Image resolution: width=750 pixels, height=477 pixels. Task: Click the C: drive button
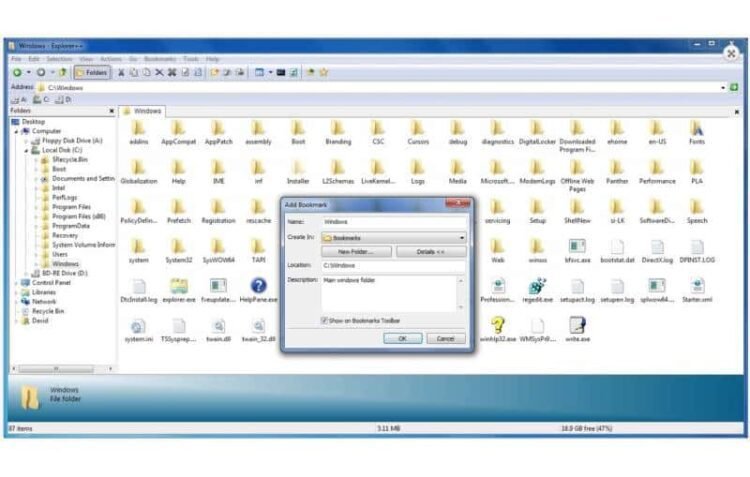tap(41, 100)
